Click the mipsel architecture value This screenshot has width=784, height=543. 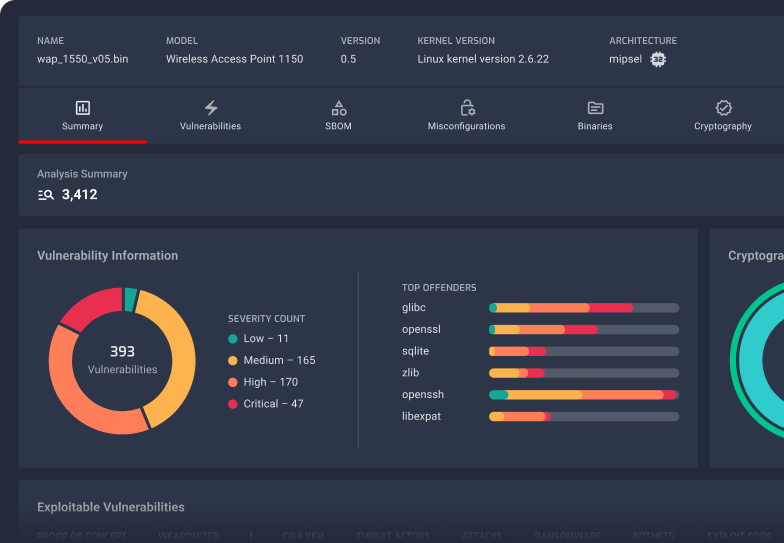tap(626, 59)
